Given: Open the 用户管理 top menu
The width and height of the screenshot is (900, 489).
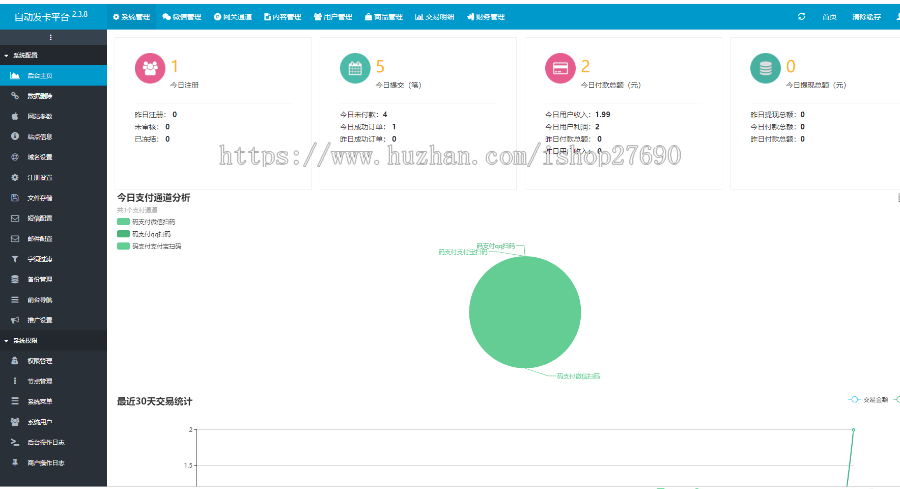Looking at the screenshot, I should [333, 17].
